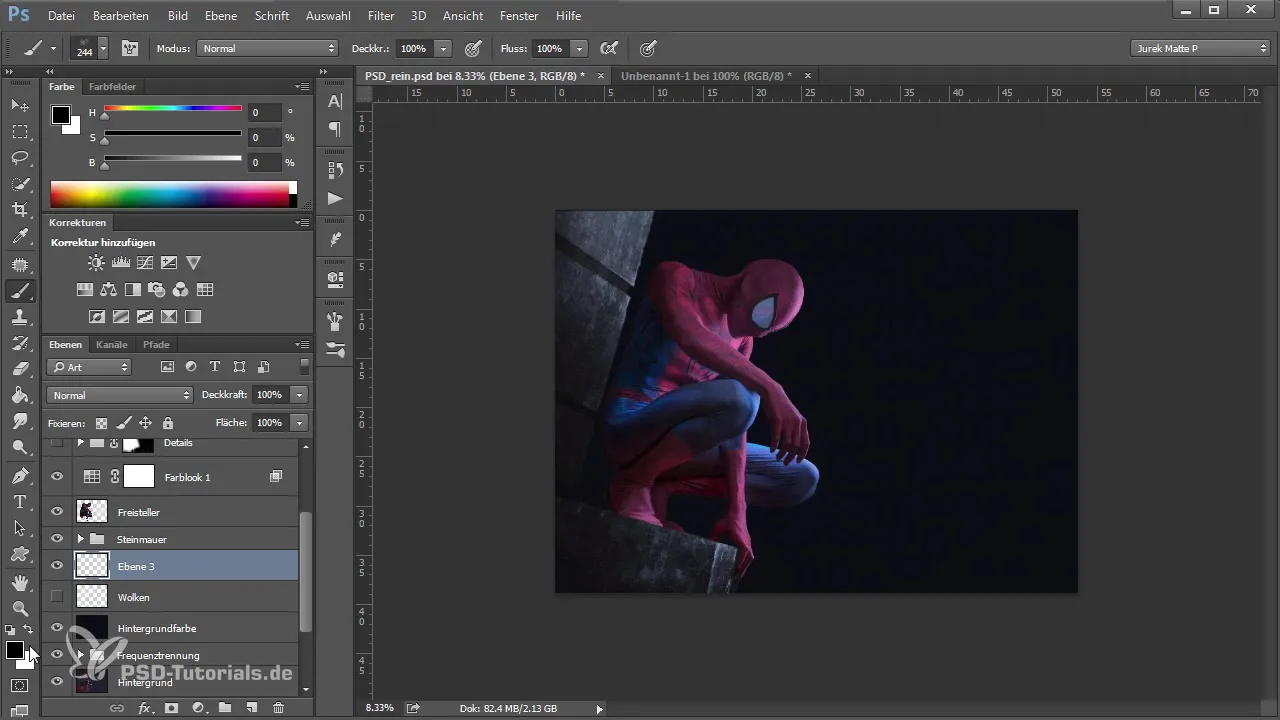
Task: Hide the Steinmauer group
Action: [x=57, y=538]
